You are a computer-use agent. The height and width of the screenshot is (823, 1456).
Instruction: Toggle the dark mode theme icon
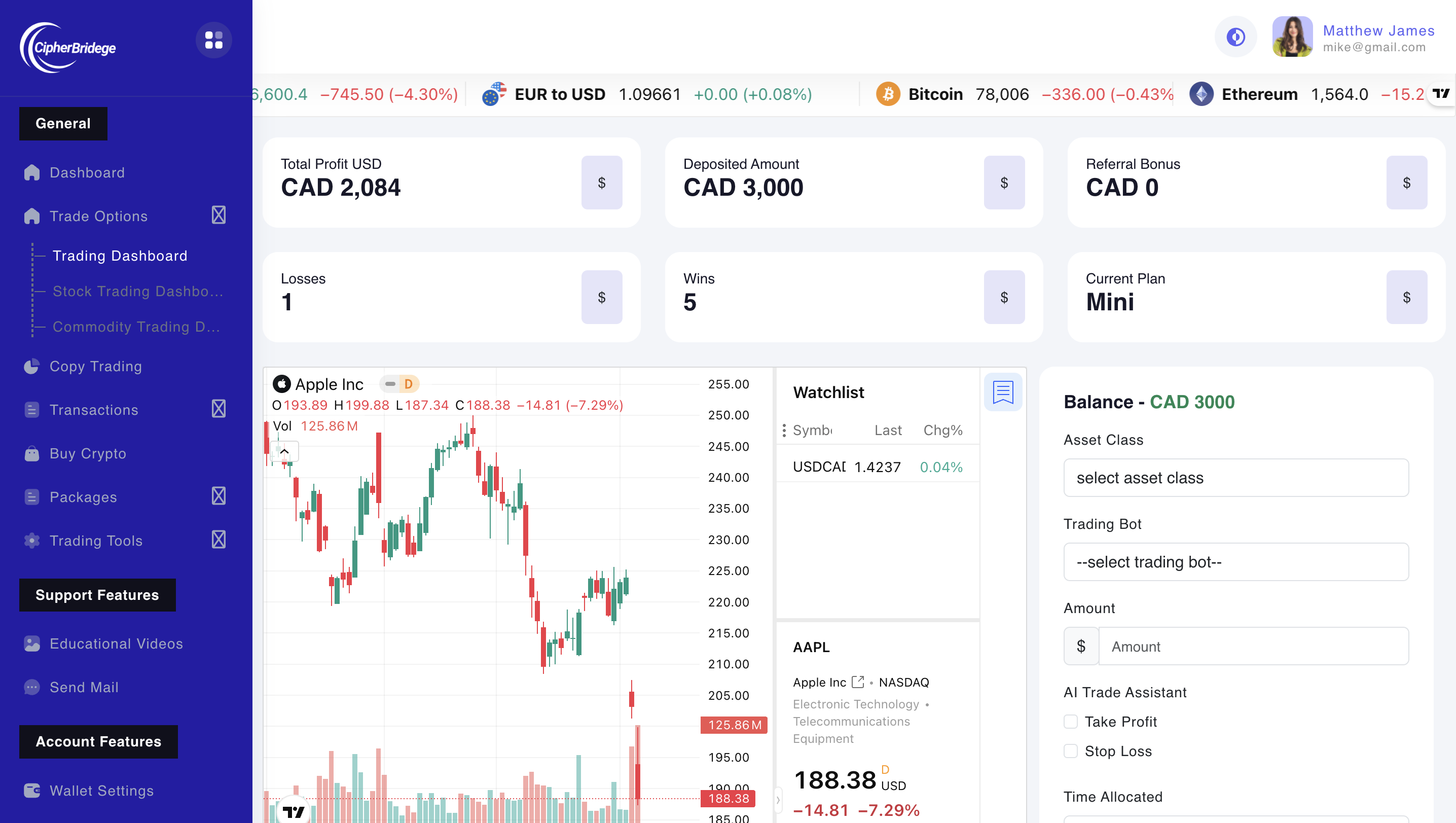(1235, 38)
